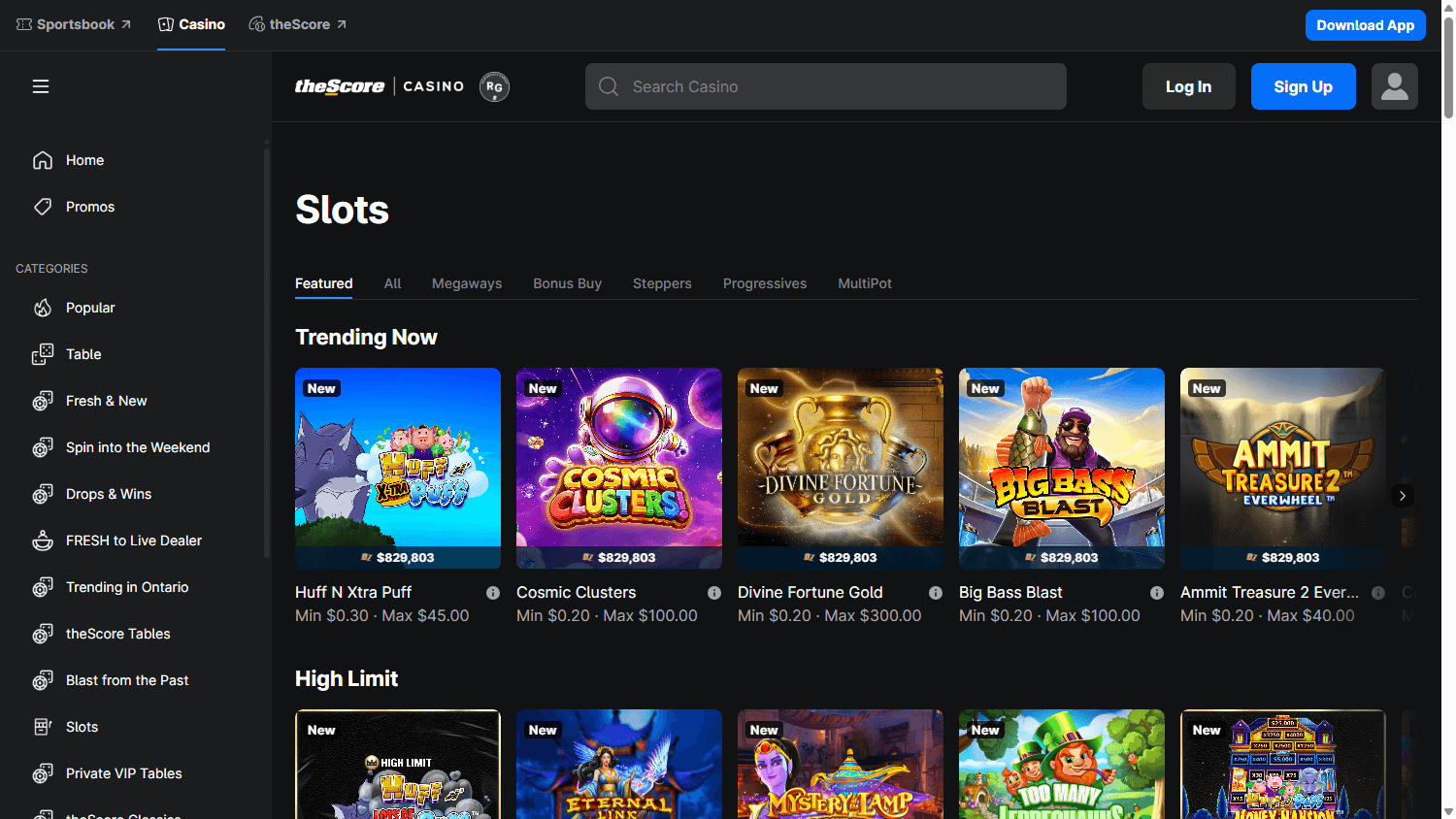1456x819 pixels.
Task: Open High Limit Huff game thumbnail
Action: (398, 765)
